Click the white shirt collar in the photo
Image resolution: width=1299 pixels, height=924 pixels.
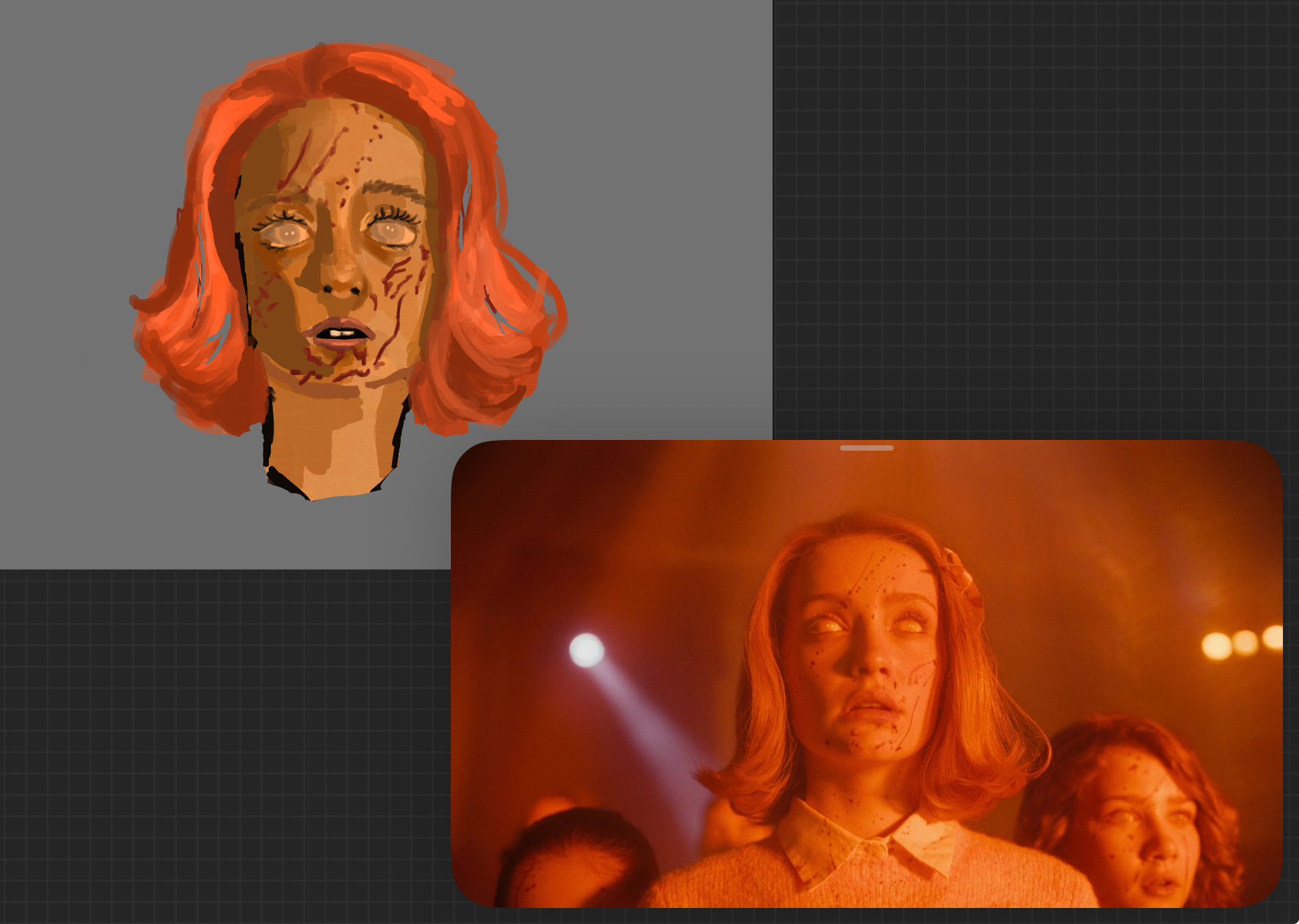[870, 846]
